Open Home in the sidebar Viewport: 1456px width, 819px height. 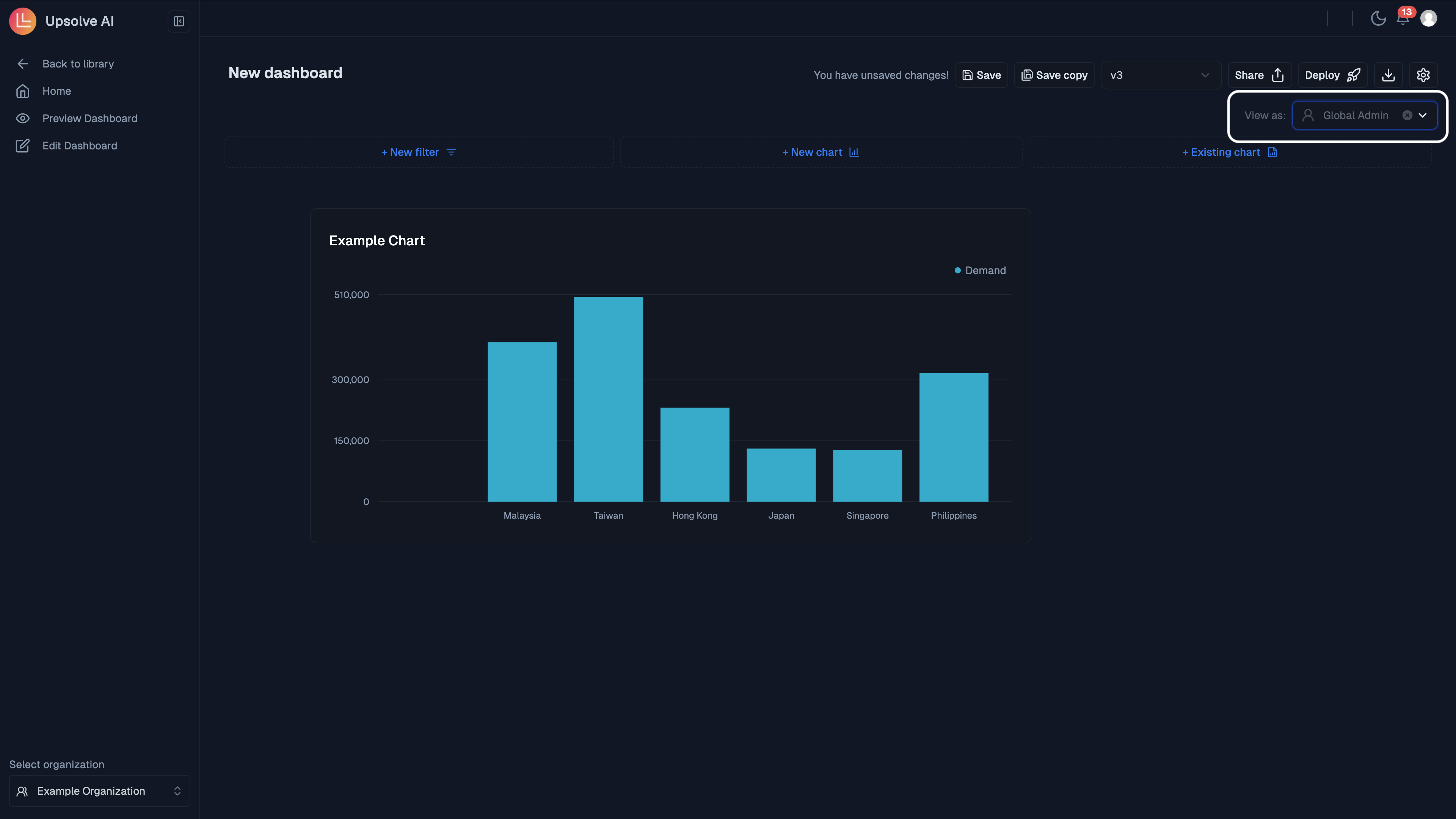(56, 91)
